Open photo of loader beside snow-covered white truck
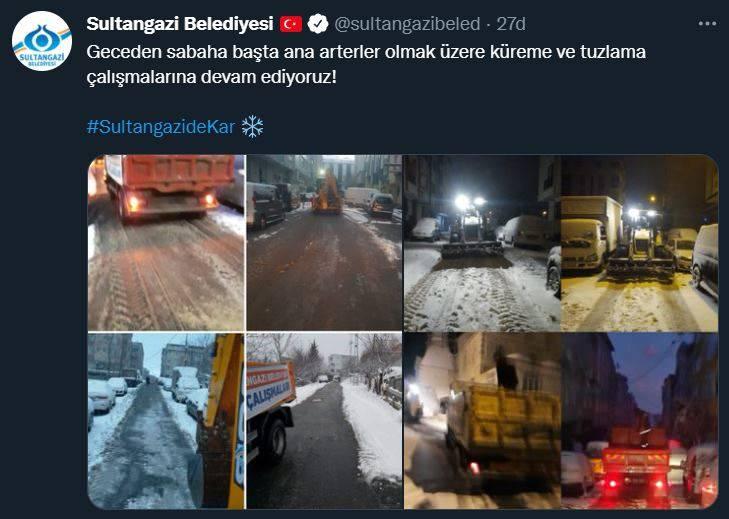Viewport: 729px width, 519px height. click(x=640, y=243)
